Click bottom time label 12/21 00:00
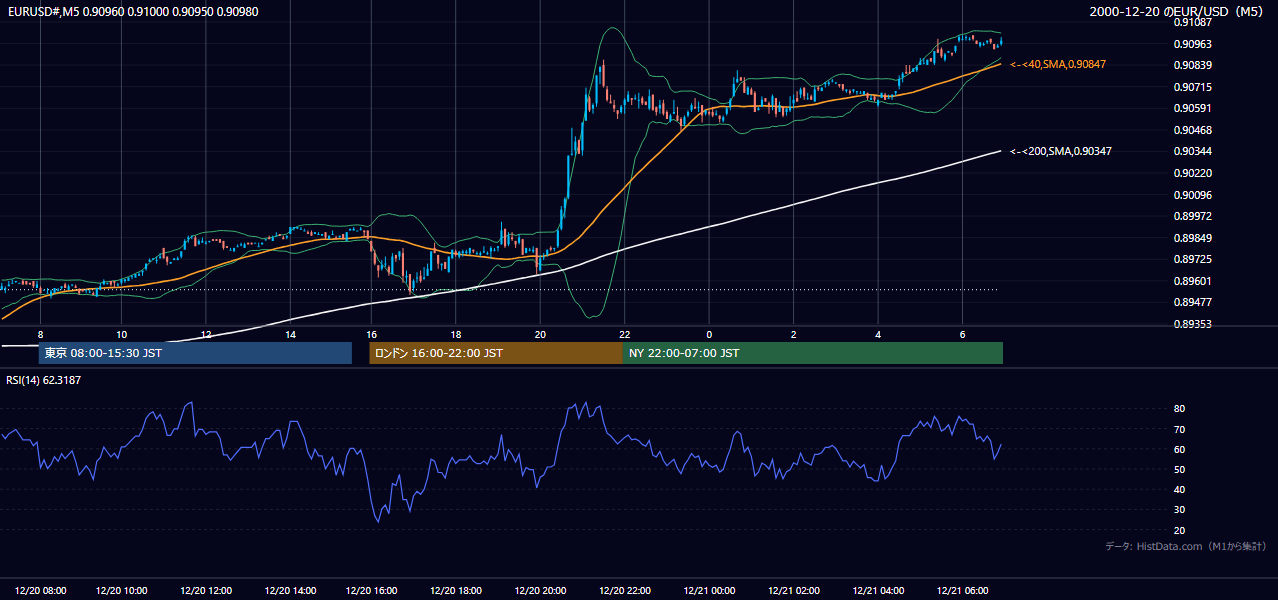1278x600 pixels. 708,590
